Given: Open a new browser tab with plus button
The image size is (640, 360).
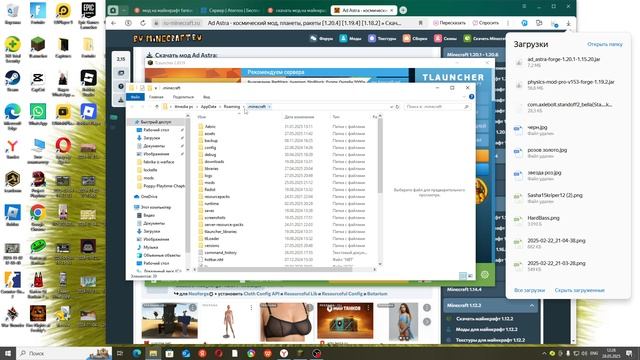Looking at the screenshot, I should (x=403, y=10).
